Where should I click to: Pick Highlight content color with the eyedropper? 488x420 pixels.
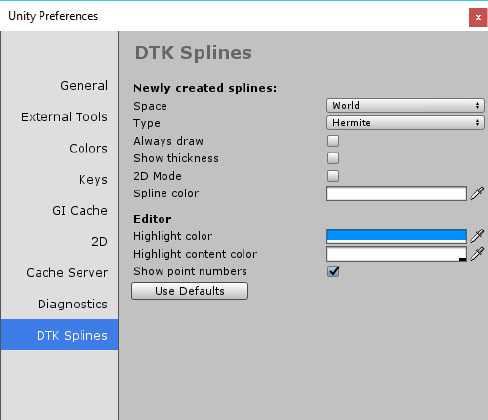click(477, 254)
